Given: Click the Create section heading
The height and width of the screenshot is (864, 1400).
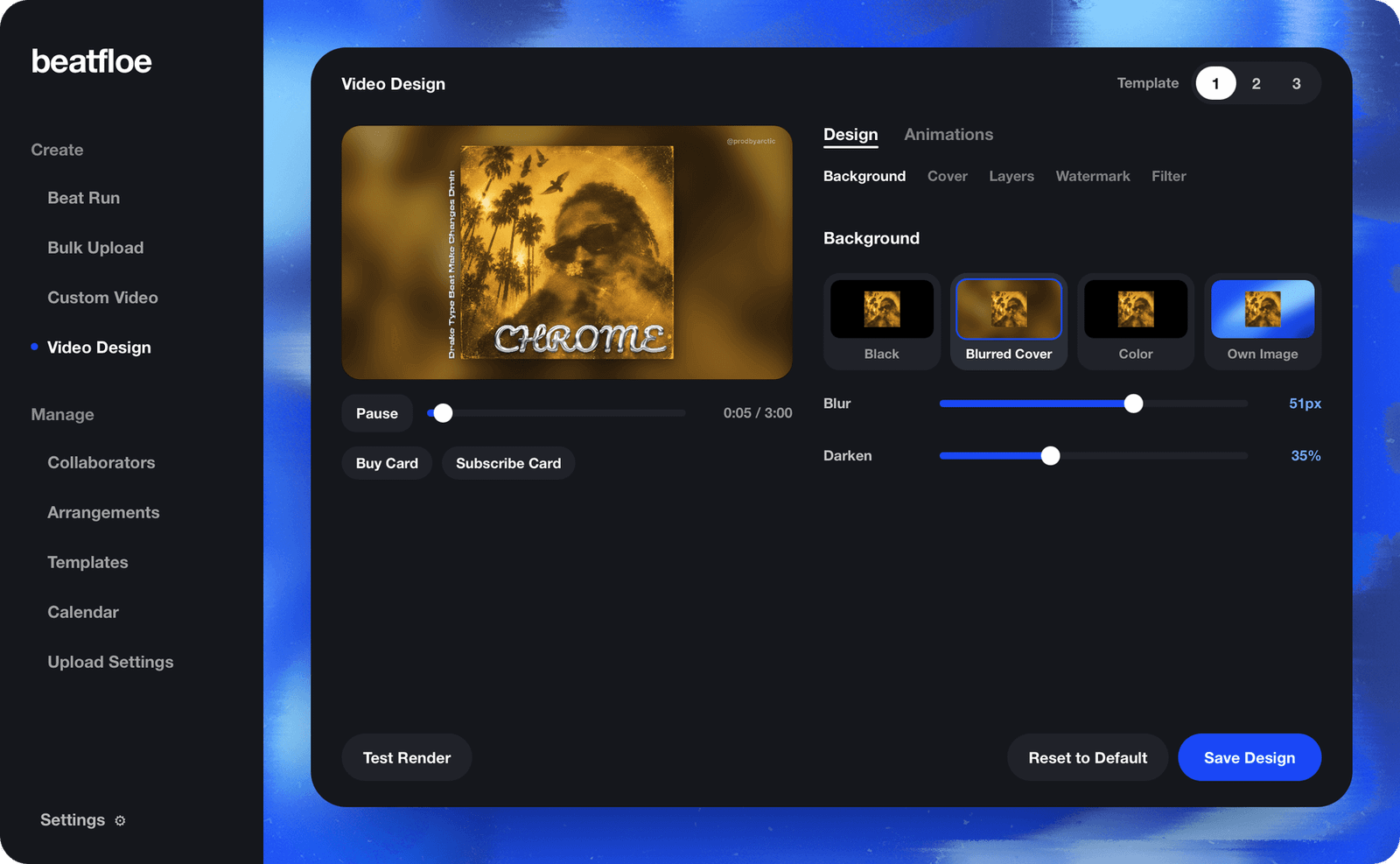Looking at the screenshot, I should coord(57,150).
